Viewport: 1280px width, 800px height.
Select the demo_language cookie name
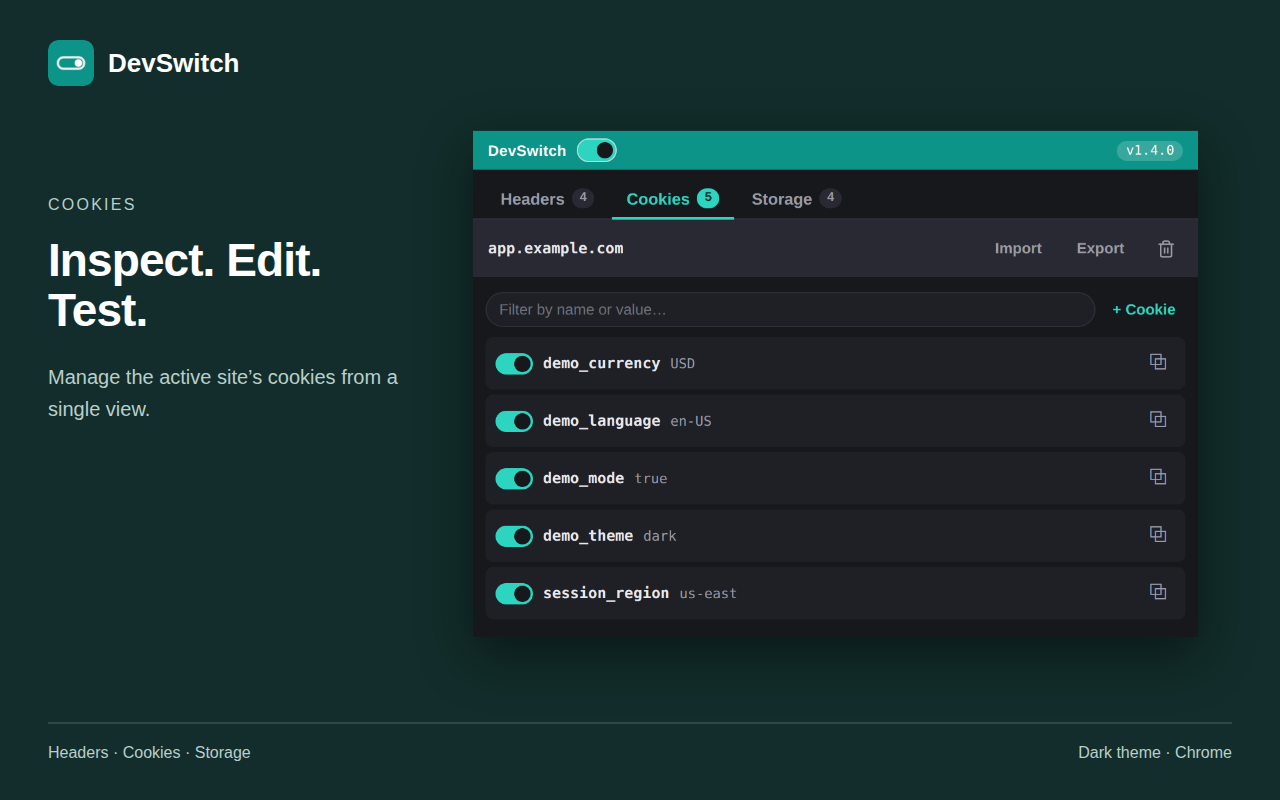click(x=601, y=421)
